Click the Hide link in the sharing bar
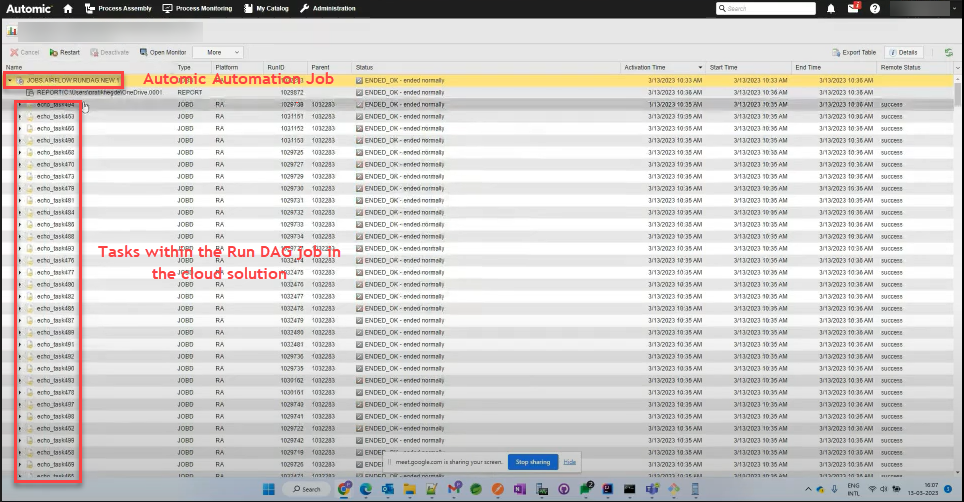Viewport: 964px width, 502px height. 570,462
